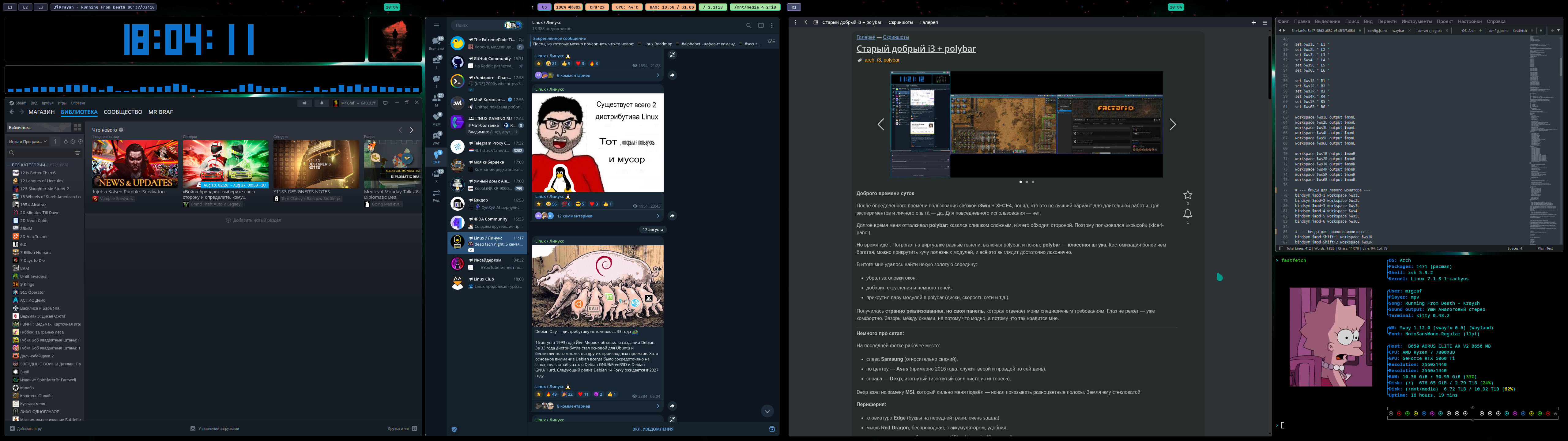Open 'Plain Text' syntax selector
This screenshot has width=1568, height=441.
point(1545,248)
